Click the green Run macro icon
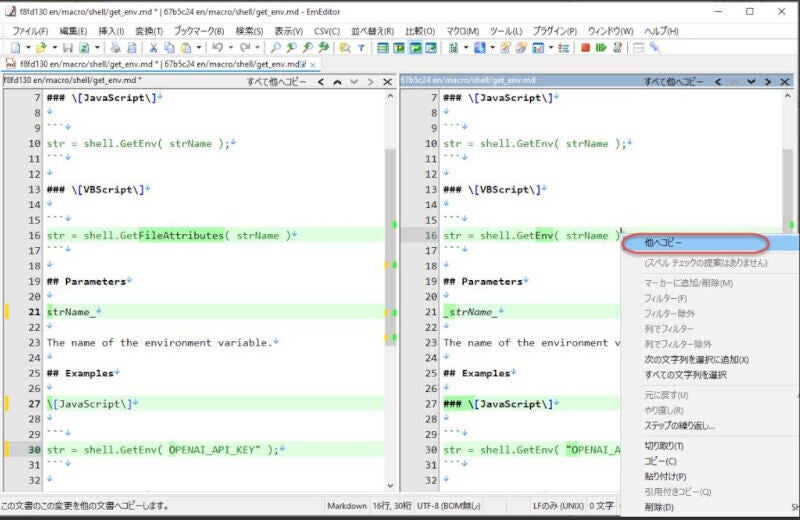This screenshot has width=800, height=520. (x=601, y=48)
